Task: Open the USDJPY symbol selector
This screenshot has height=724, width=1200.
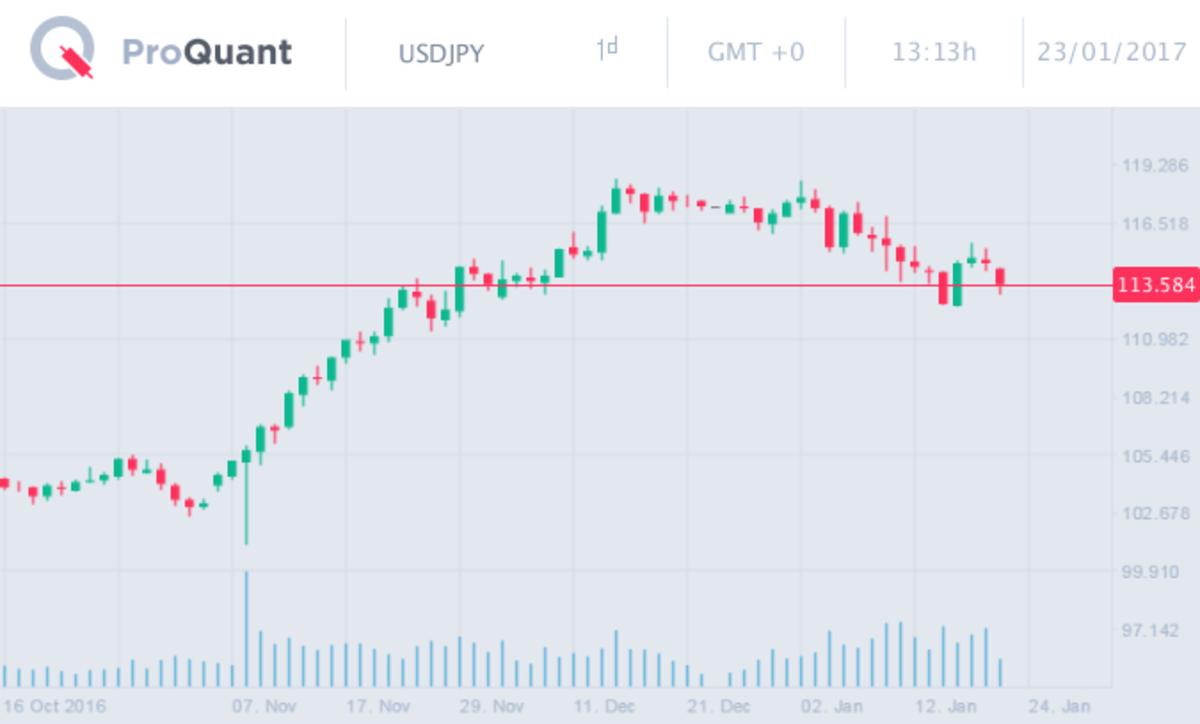Action: [x=441, y=52]
